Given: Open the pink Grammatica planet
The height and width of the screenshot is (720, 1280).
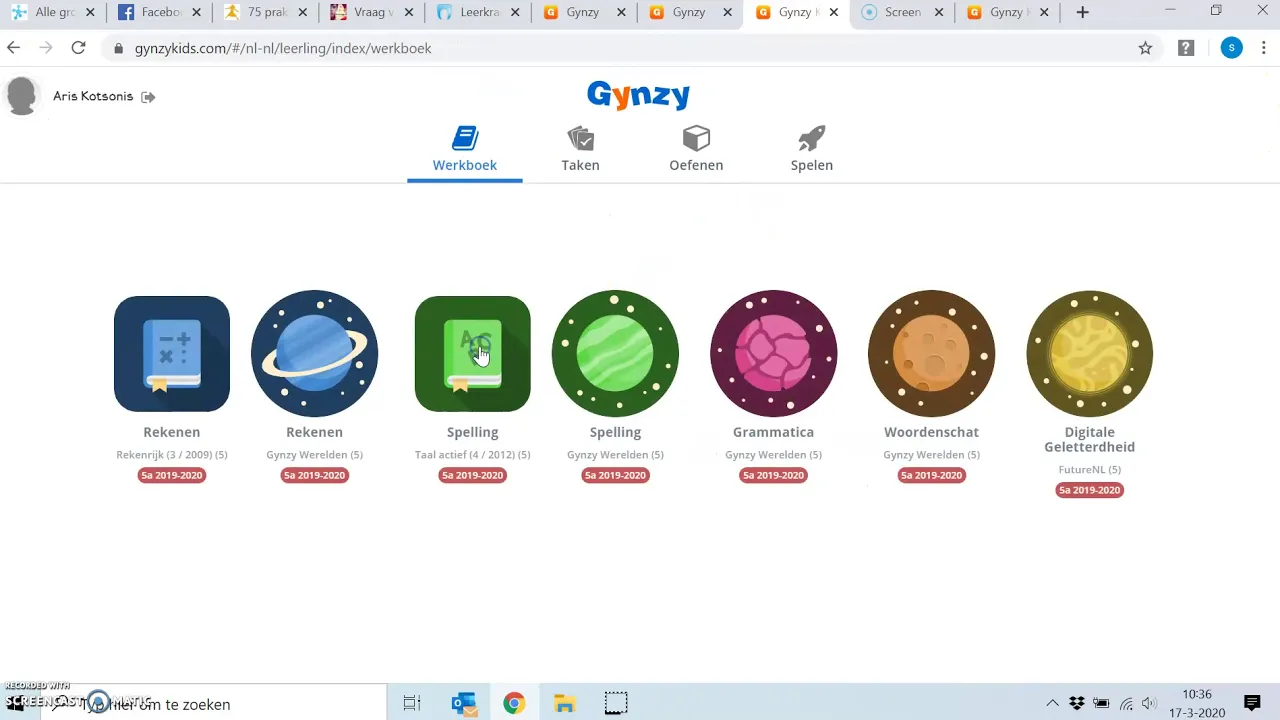Looking at the screenshot, I should coord(773,354).
